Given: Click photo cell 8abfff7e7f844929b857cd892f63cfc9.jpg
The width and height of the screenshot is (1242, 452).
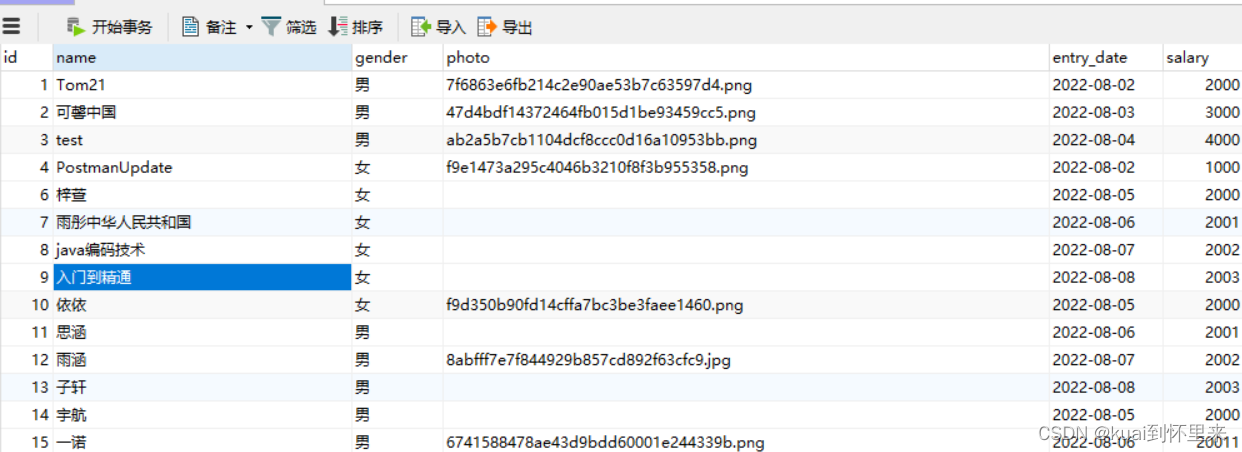Looking at the screenshot, I should point(747,360).
